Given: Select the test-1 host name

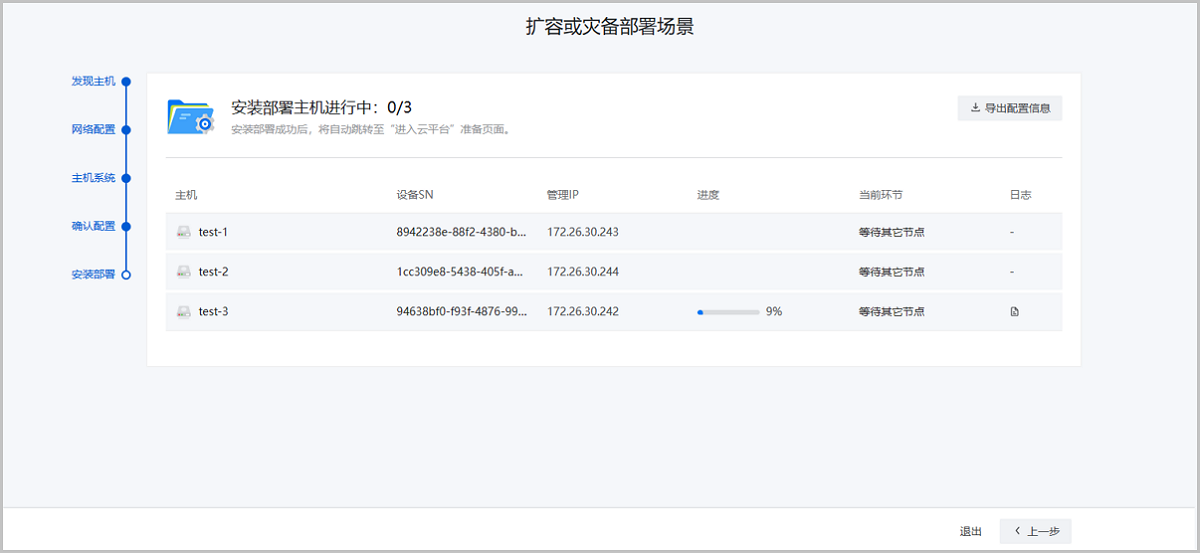Looking at the screenshot, I should click(213, 232).
